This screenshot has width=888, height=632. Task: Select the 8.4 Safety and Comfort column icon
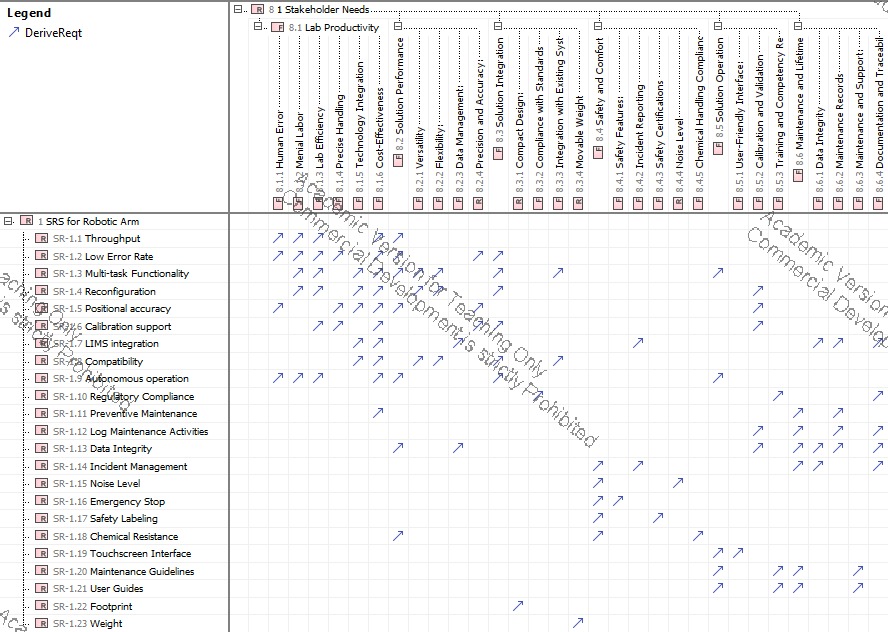click(597, 152)
